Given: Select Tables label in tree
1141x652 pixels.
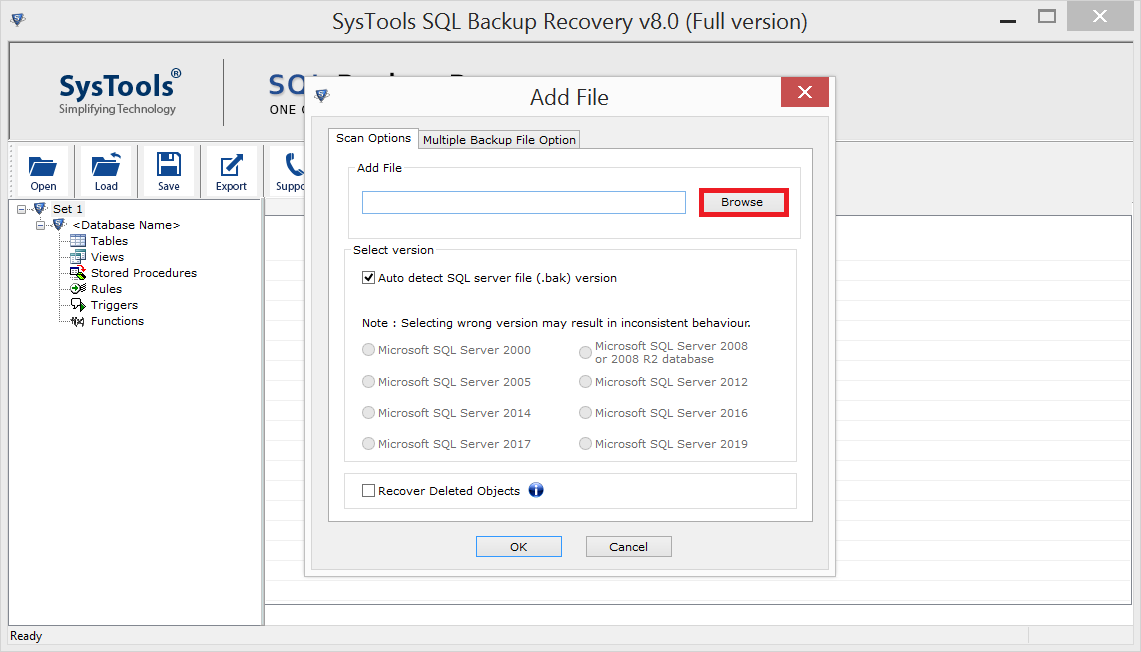Looking at the screenshot, I should [x=109, y=241].
